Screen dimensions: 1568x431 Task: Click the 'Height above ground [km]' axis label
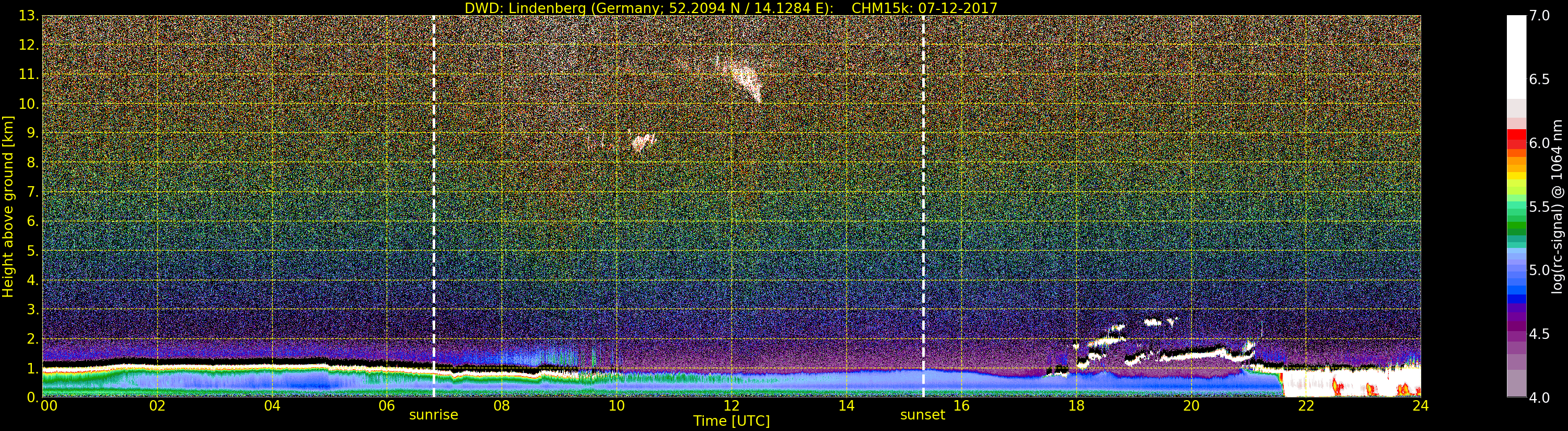[8, 206]
